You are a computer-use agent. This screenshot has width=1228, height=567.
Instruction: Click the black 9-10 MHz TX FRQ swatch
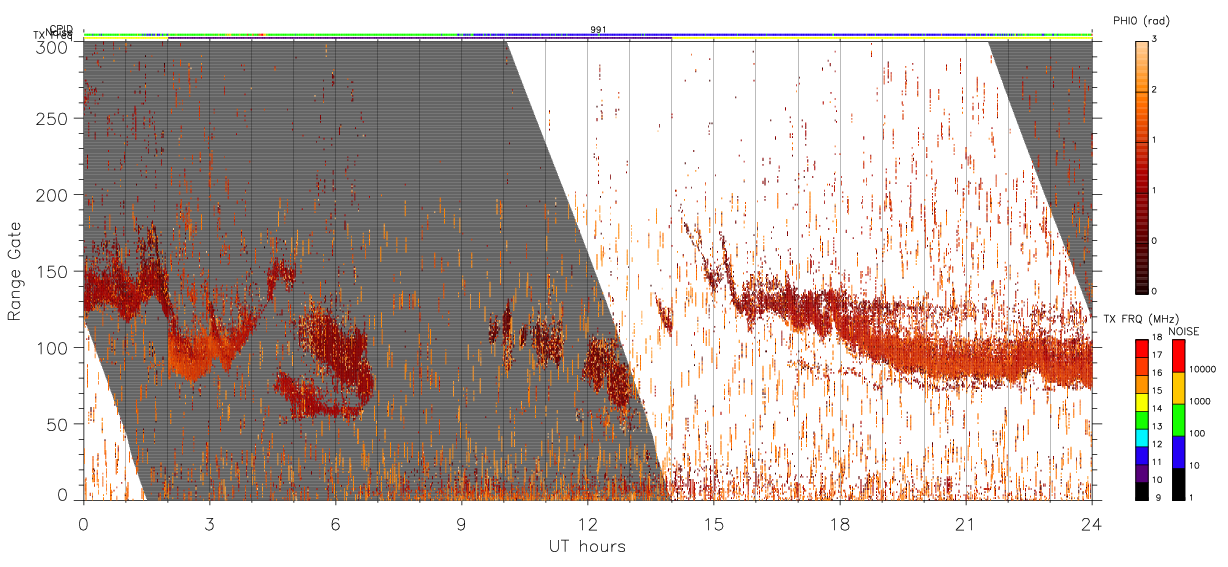point(1142,489)
